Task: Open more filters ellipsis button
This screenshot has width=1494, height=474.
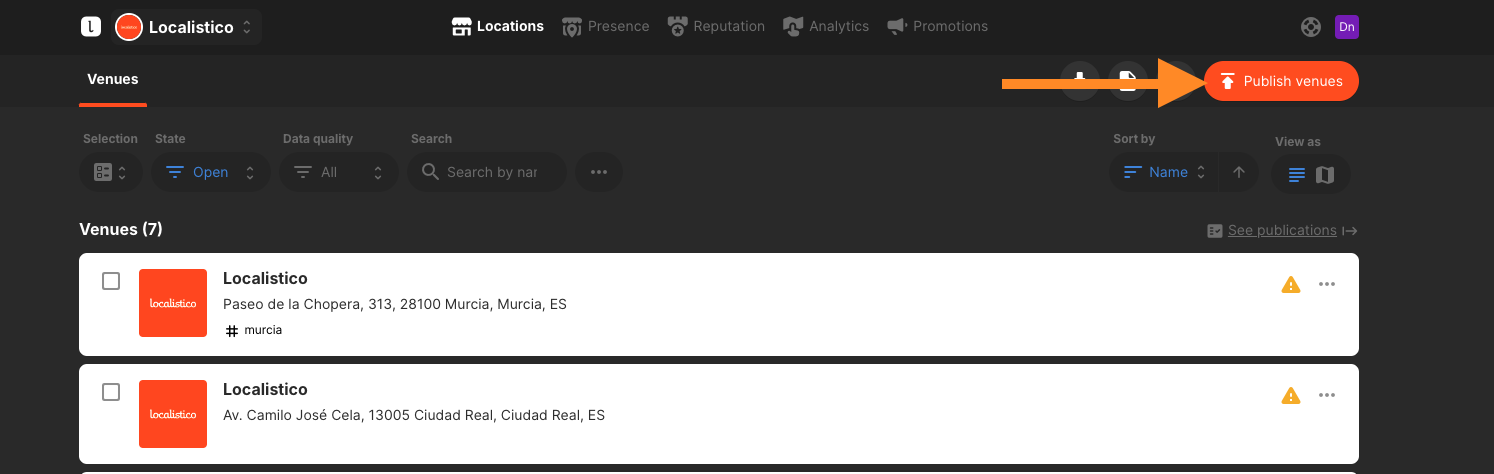Action: pyautogui.click(x=599, y=172)
